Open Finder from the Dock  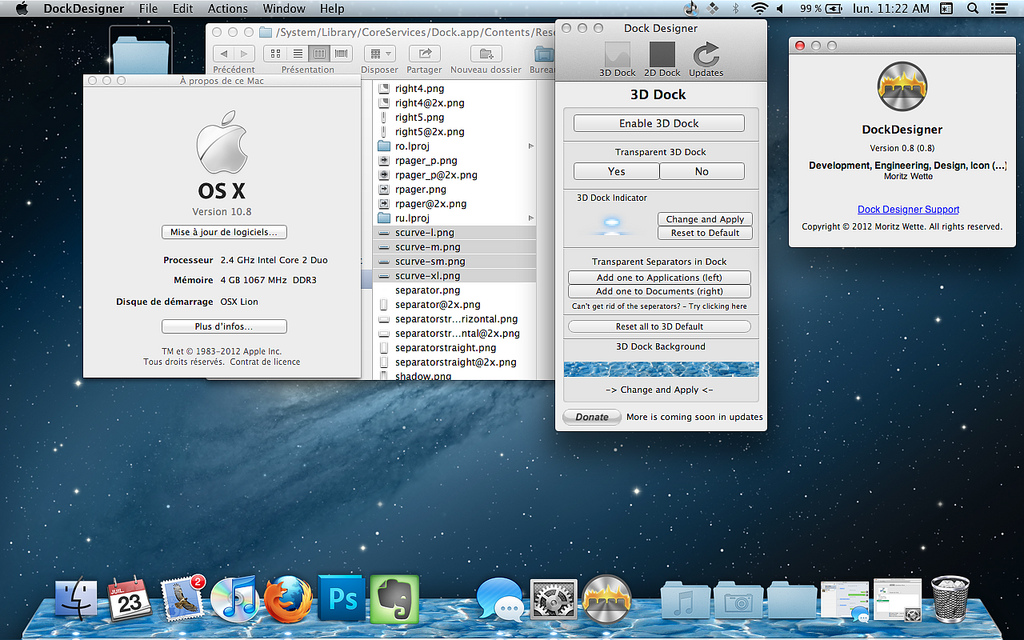click(76, 598)
